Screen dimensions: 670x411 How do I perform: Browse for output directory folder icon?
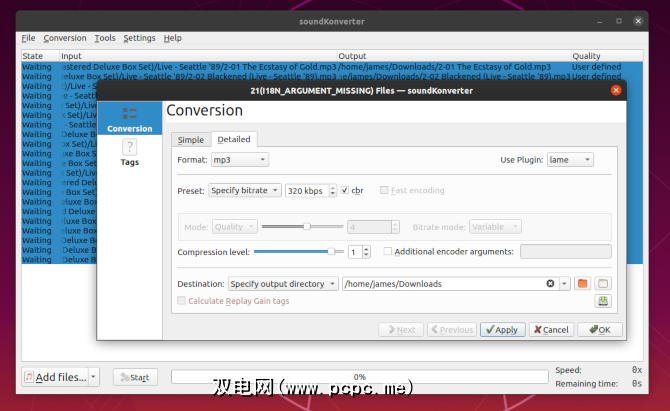coord(582,284)
